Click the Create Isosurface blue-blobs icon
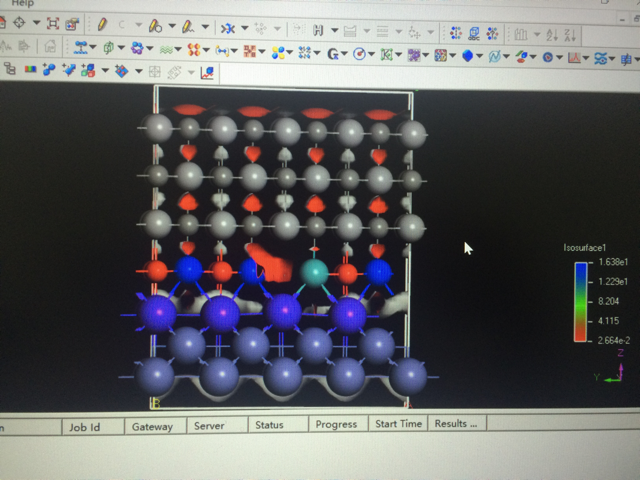The height and width of the screenshot is (480, 640). coord(49,69)
